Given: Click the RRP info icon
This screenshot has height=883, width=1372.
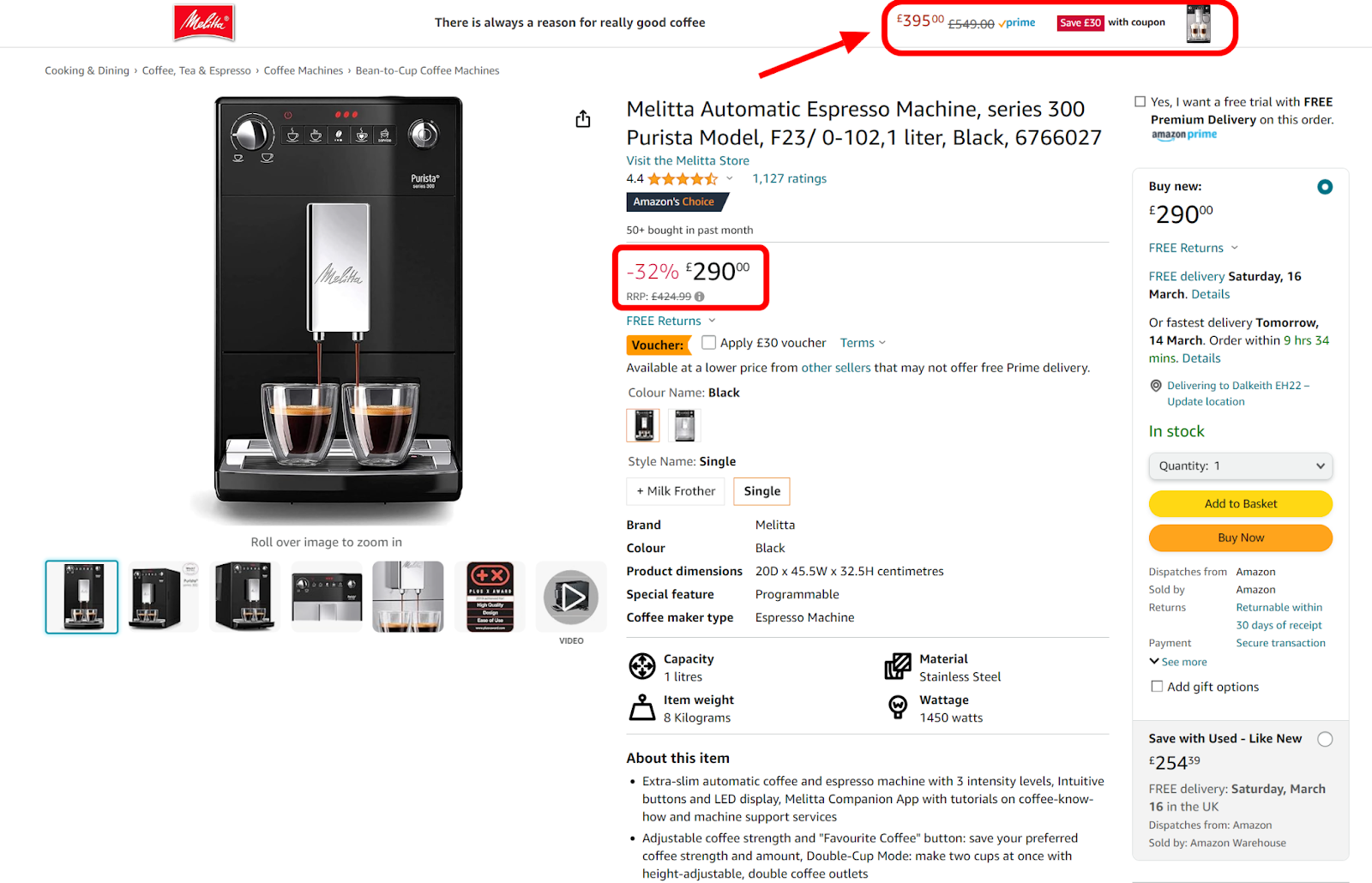Looking at the screenshot, I should click(700, 297).
